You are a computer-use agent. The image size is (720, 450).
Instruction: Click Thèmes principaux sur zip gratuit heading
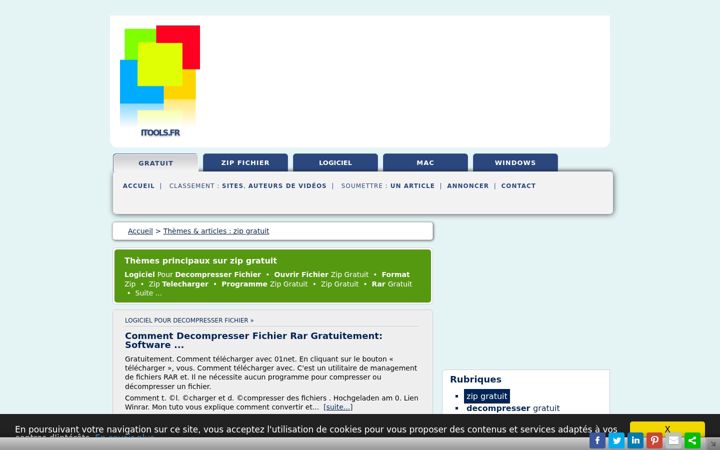[200, 260]
